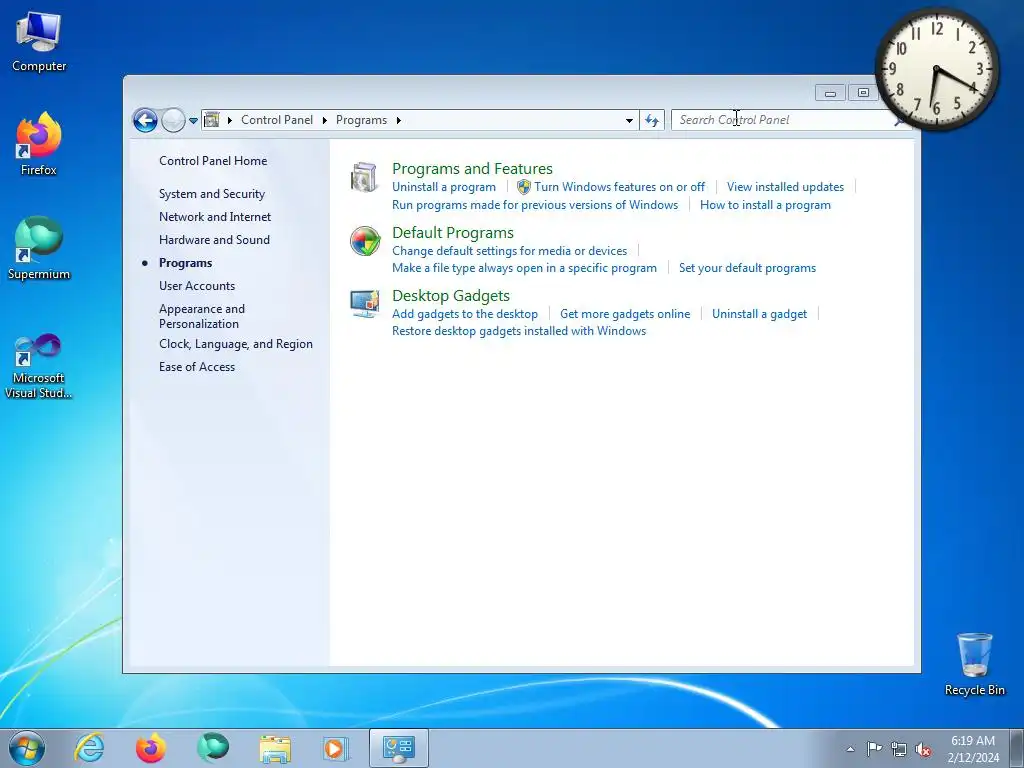Click Add gadgets to the desktop
Screen dimensions: 1024x768
tap(465, 313)
